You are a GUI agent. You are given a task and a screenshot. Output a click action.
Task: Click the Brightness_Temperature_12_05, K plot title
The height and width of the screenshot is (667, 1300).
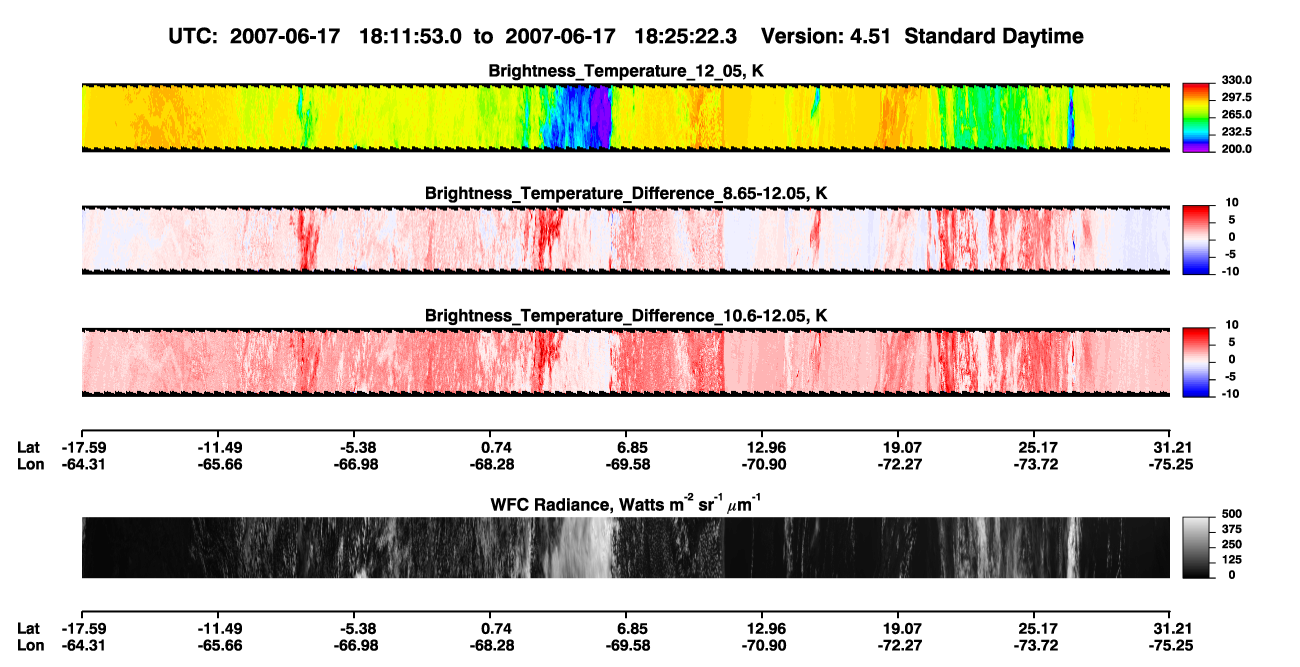[x=626, y=71]
